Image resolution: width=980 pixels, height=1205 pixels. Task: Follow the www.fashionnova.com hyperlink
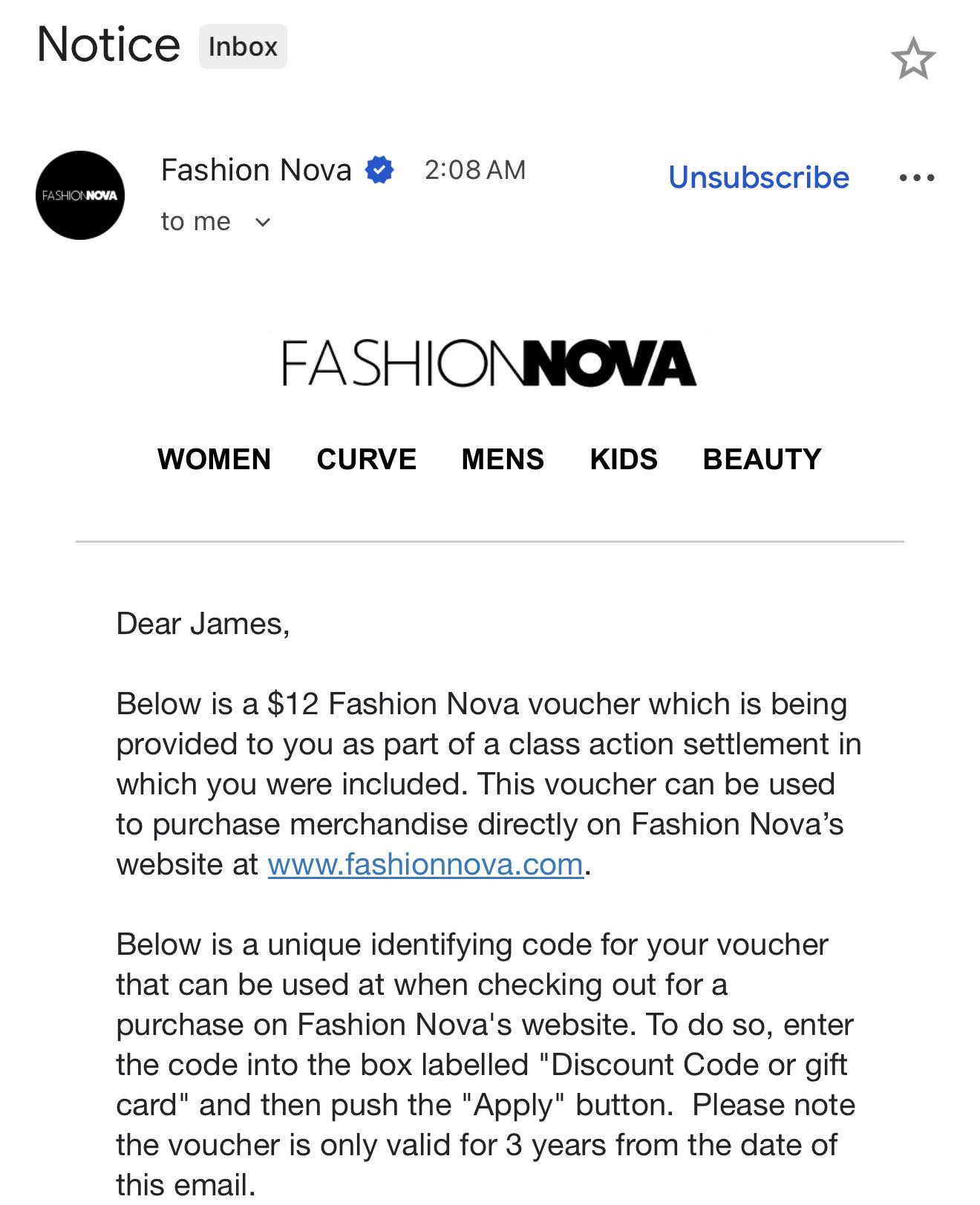coord(425,864)
